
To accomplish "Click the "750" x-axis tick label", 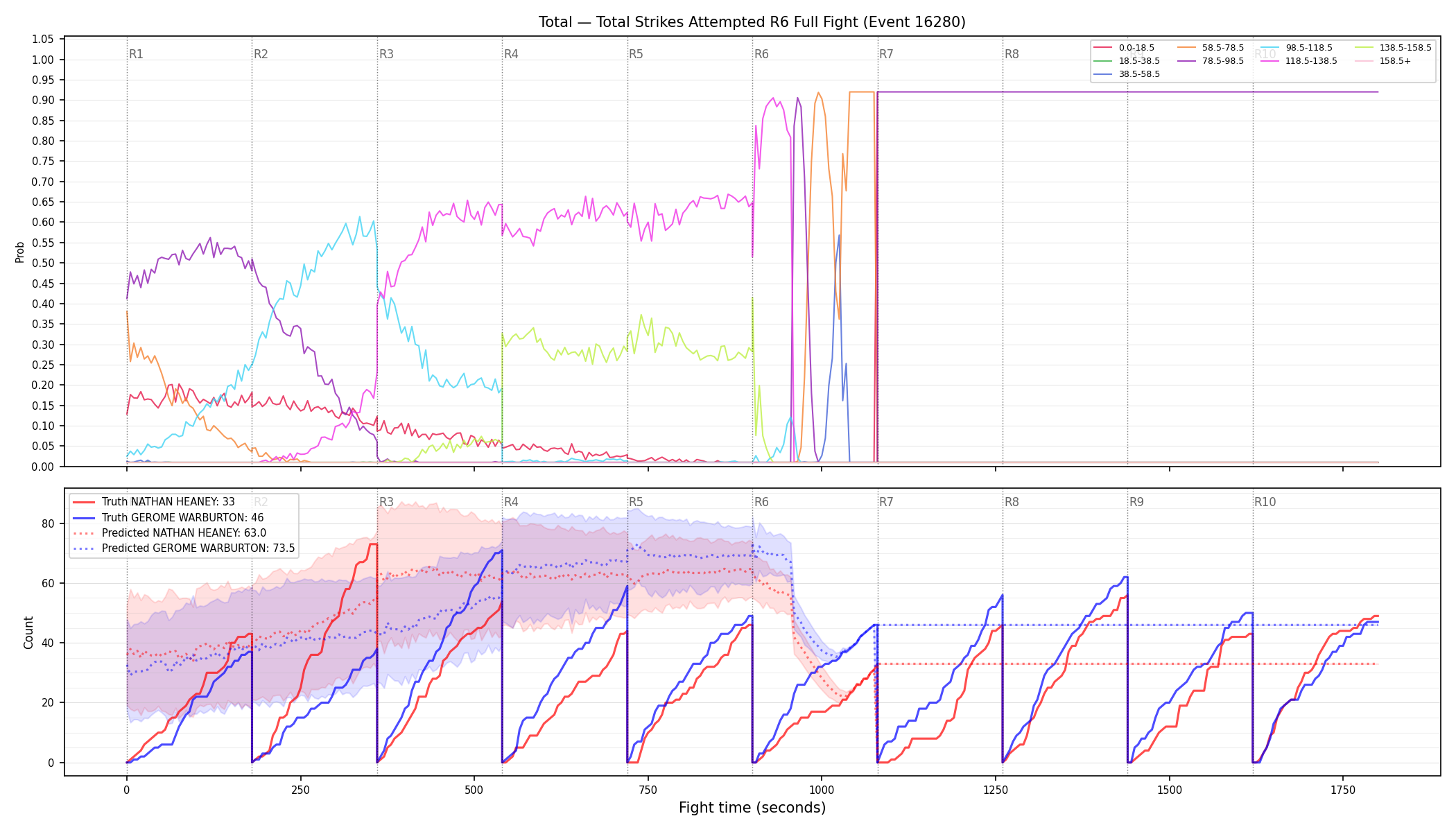I will coord(648,790).
